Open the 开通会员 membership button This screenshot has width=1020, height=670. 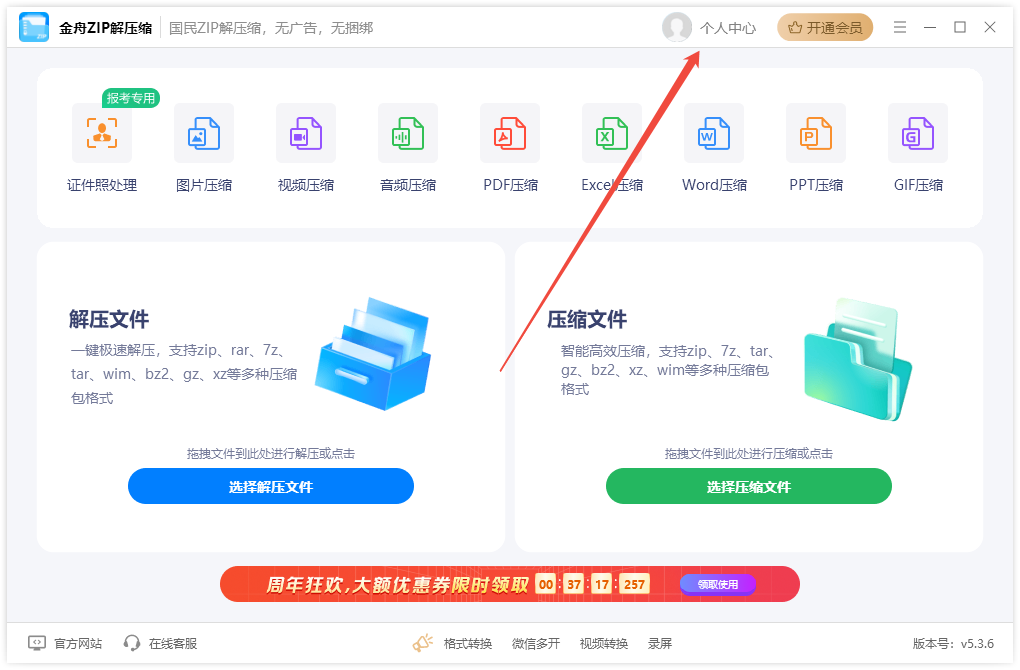[825, 27]
